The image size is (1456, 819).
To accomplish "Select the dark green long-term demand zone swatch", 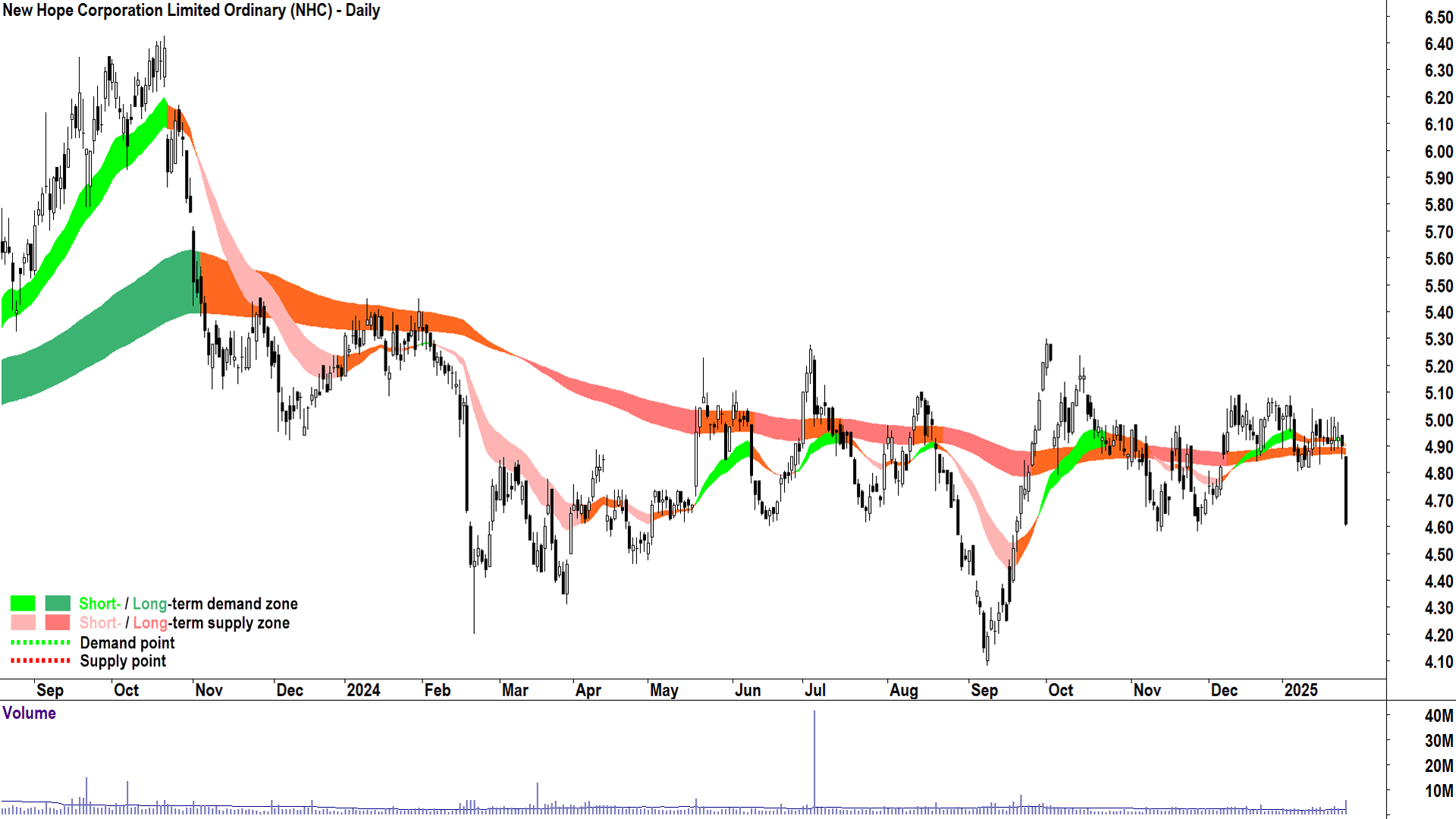I will pos(57,604).
